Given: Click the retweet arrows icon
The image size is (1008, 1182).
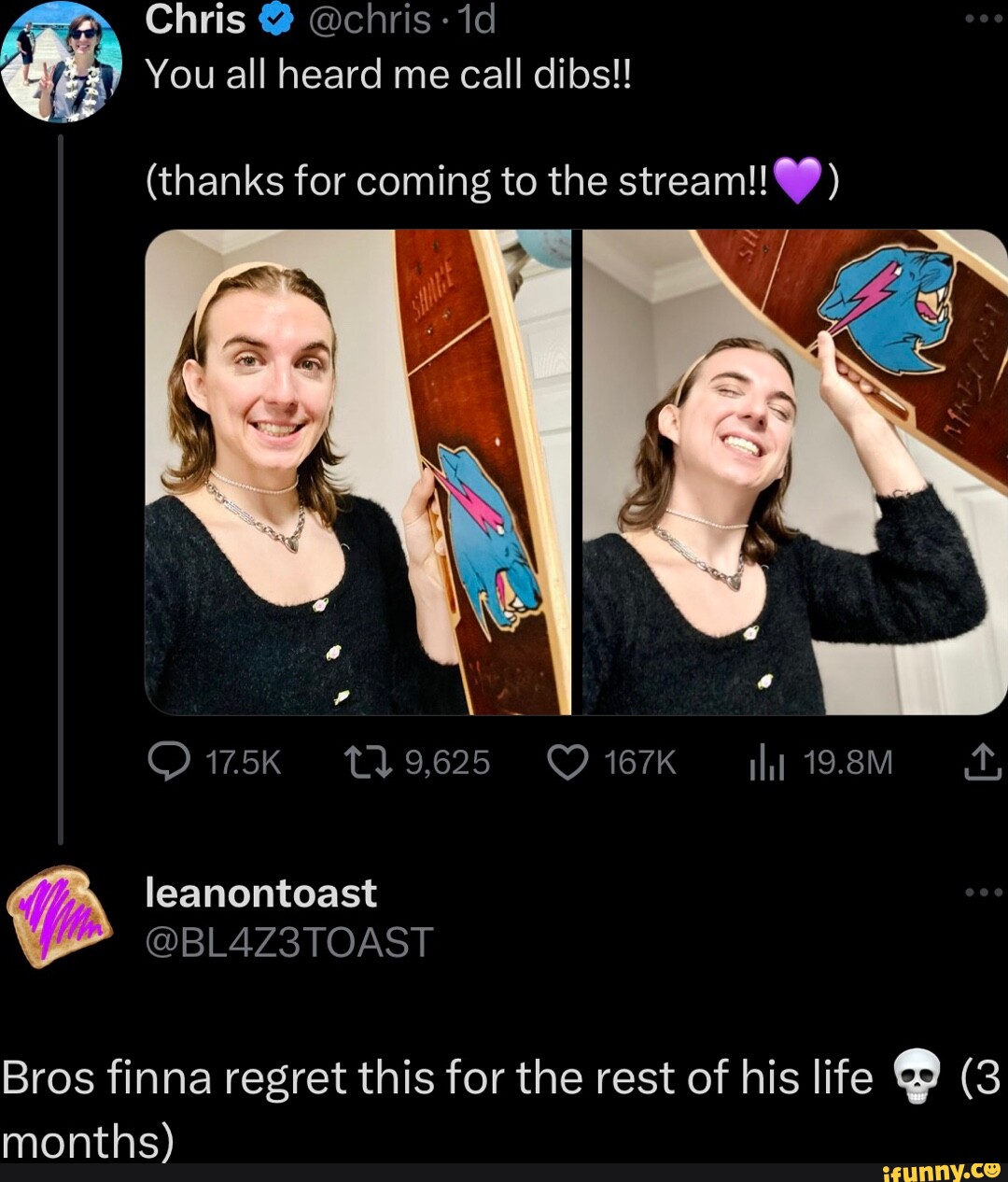Looking at the screenshot, I should (x=369, y=764).
